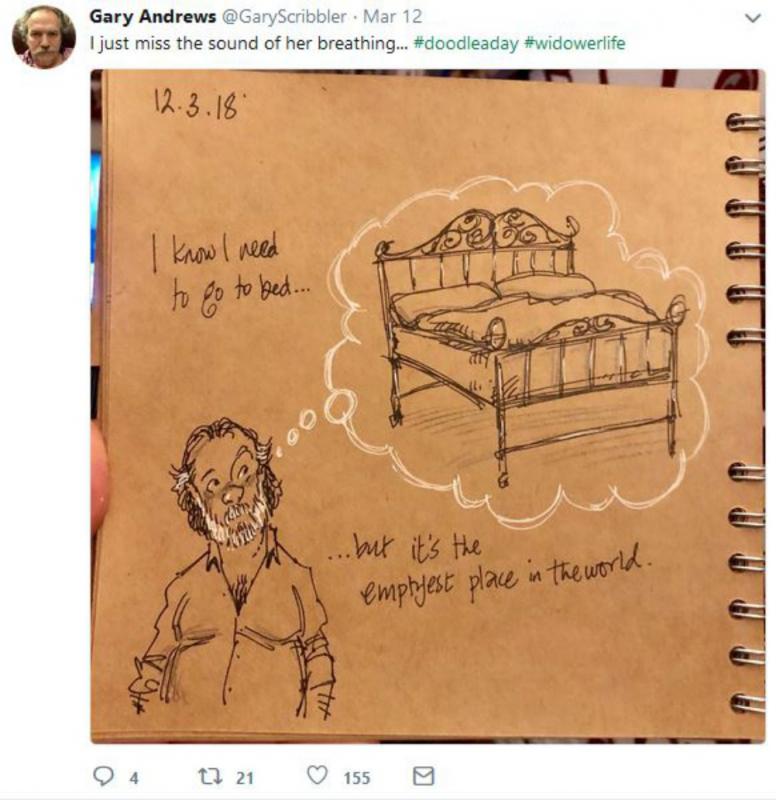Open the #doodleaday hashtag

pyautogui.click(x=465, y=43)
